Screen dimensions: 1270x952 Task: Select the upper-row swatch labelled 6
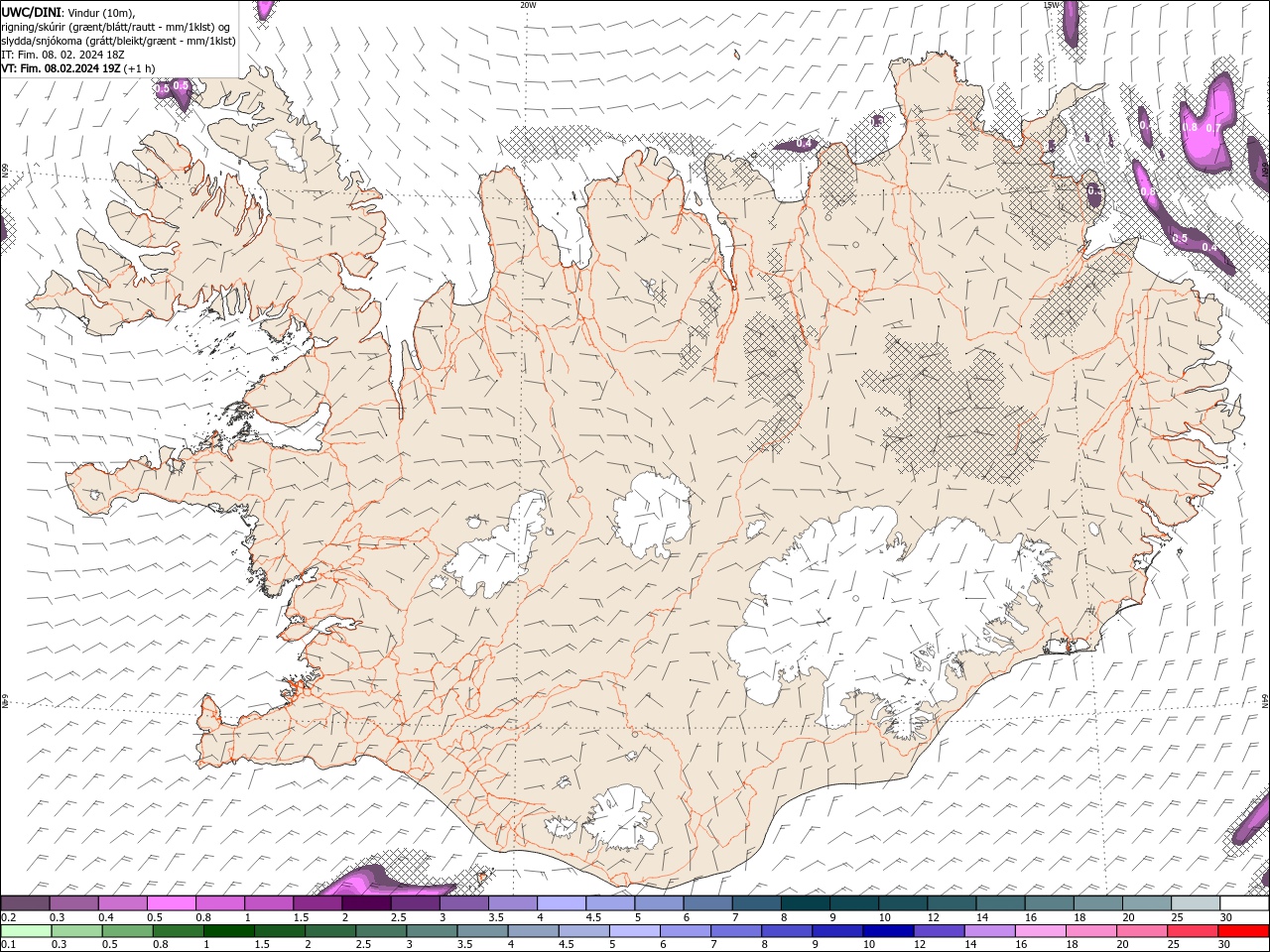click(x=708, y=903)
